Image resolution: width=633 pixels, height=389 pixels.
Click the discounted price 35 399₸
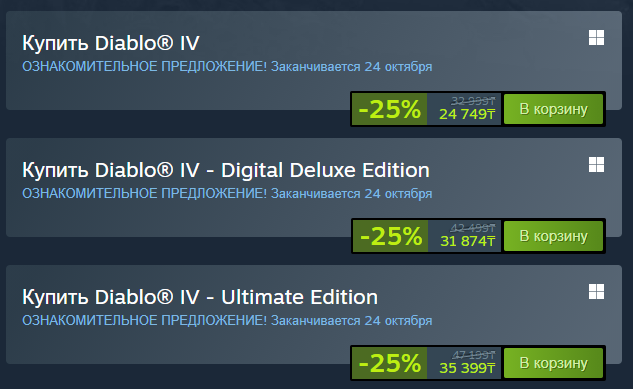(467, 368)
